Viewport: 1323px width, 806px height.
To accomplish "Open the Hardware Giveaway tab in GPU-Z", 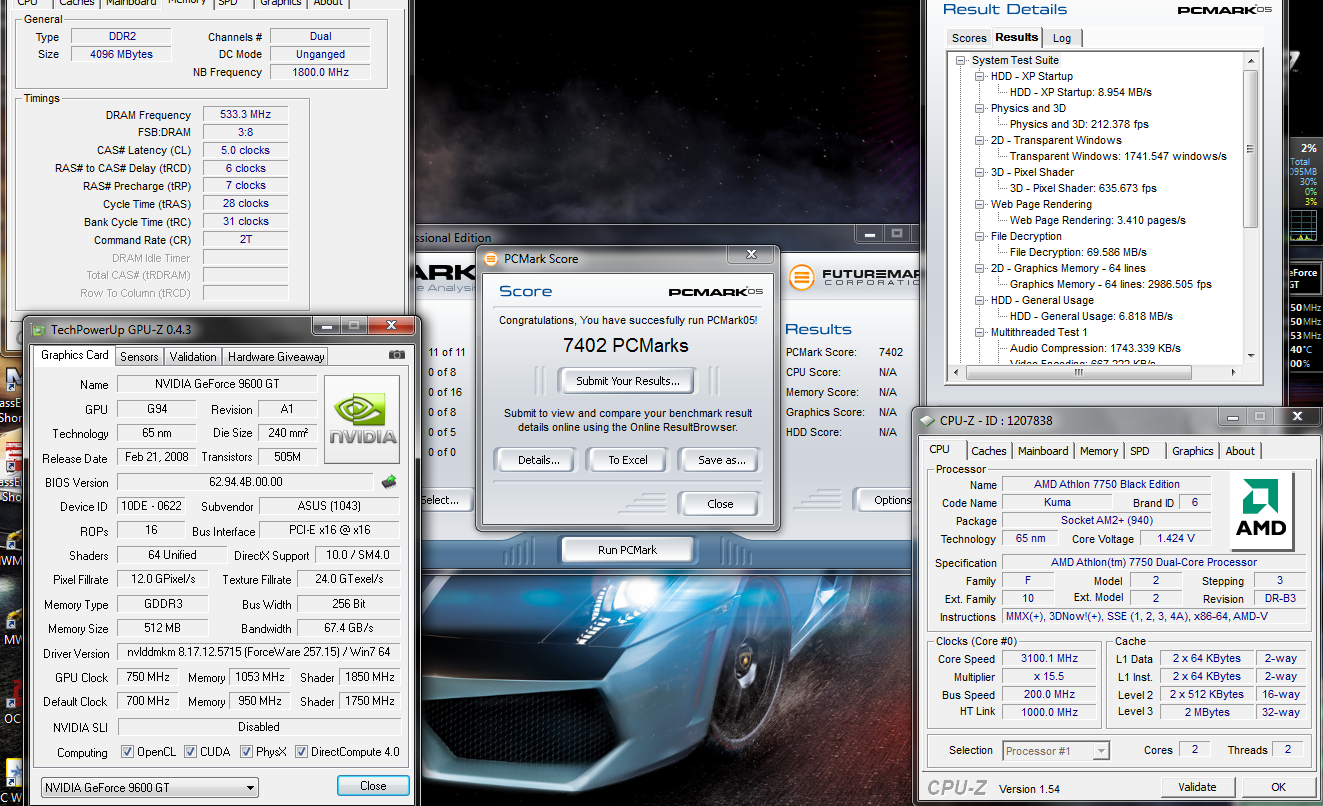I will point(276,357).
